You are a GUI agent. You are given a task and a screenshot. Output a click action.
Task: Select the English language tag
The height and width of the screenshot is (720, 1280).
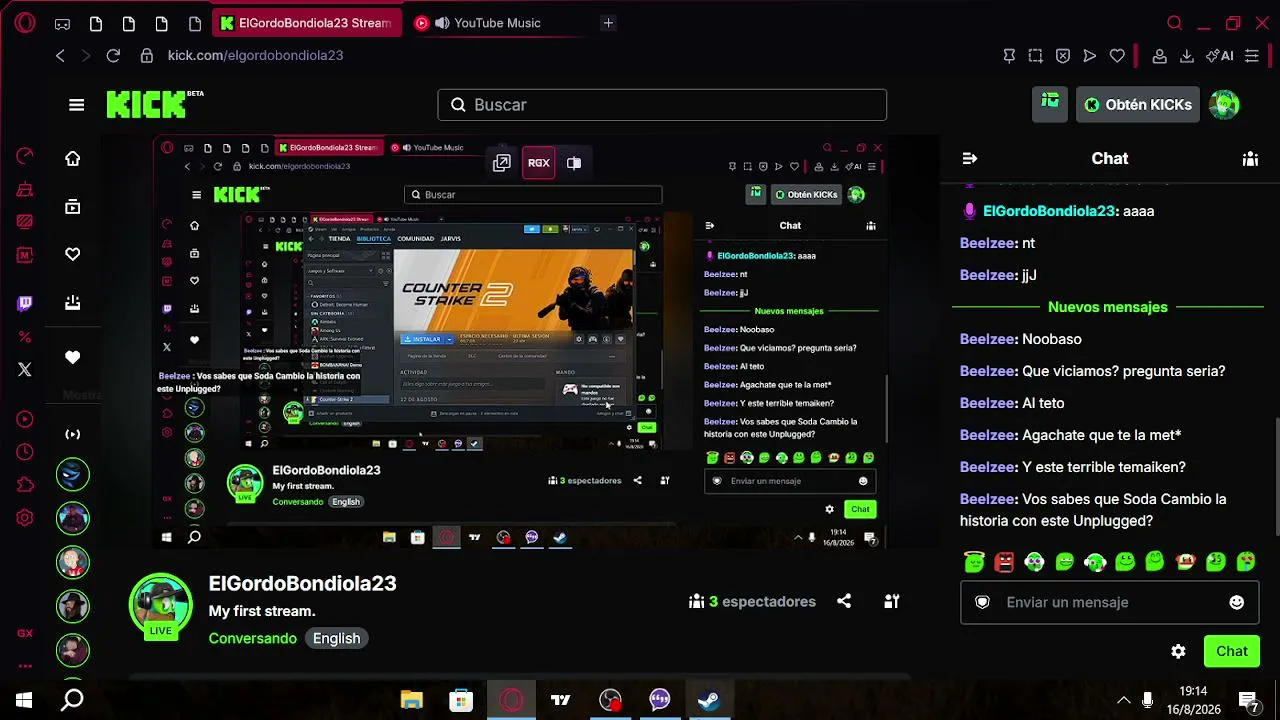tap(336, 639)
